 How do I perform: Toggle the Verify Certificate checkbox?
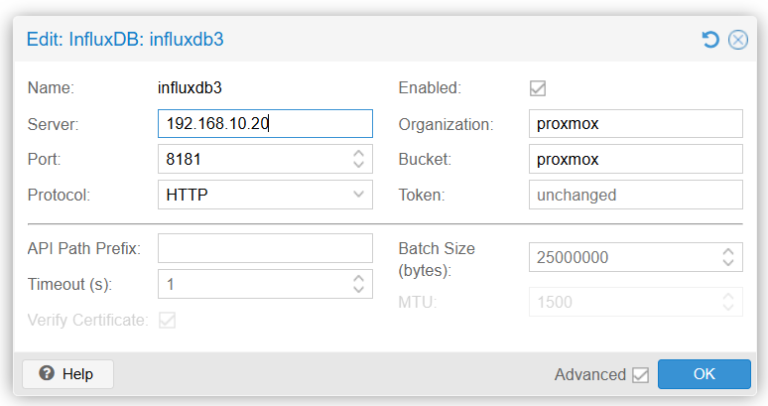click(167, 320)
